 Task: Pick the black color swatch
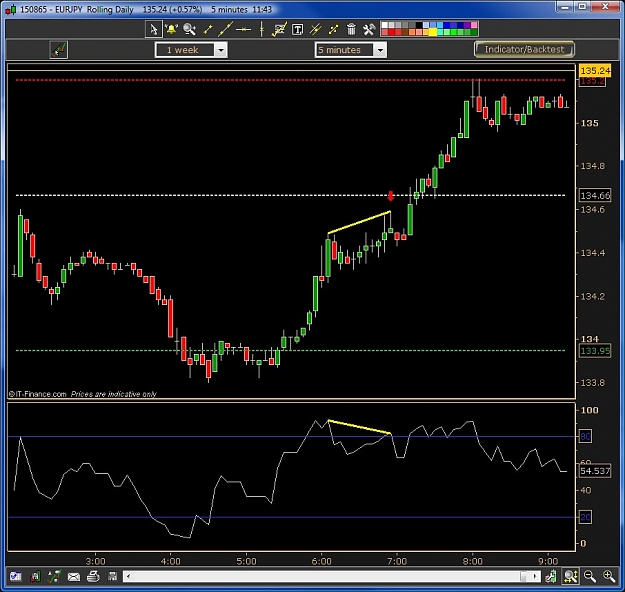(419, 25)
